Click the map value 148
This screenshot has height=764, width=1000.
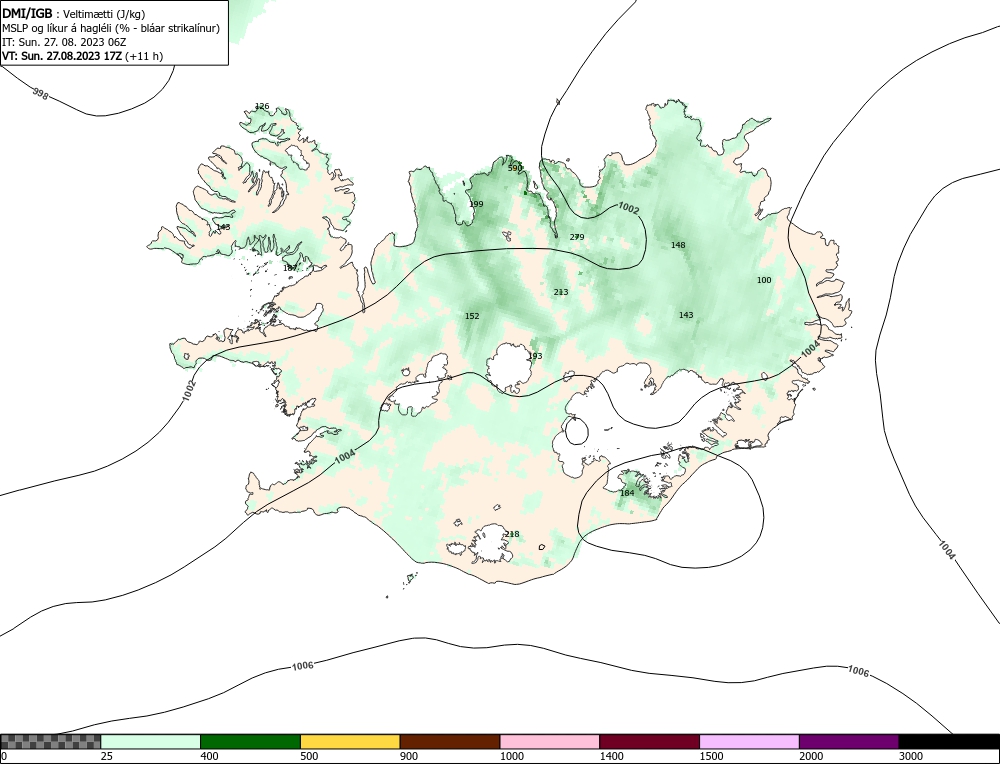click(x=678, y=245)
